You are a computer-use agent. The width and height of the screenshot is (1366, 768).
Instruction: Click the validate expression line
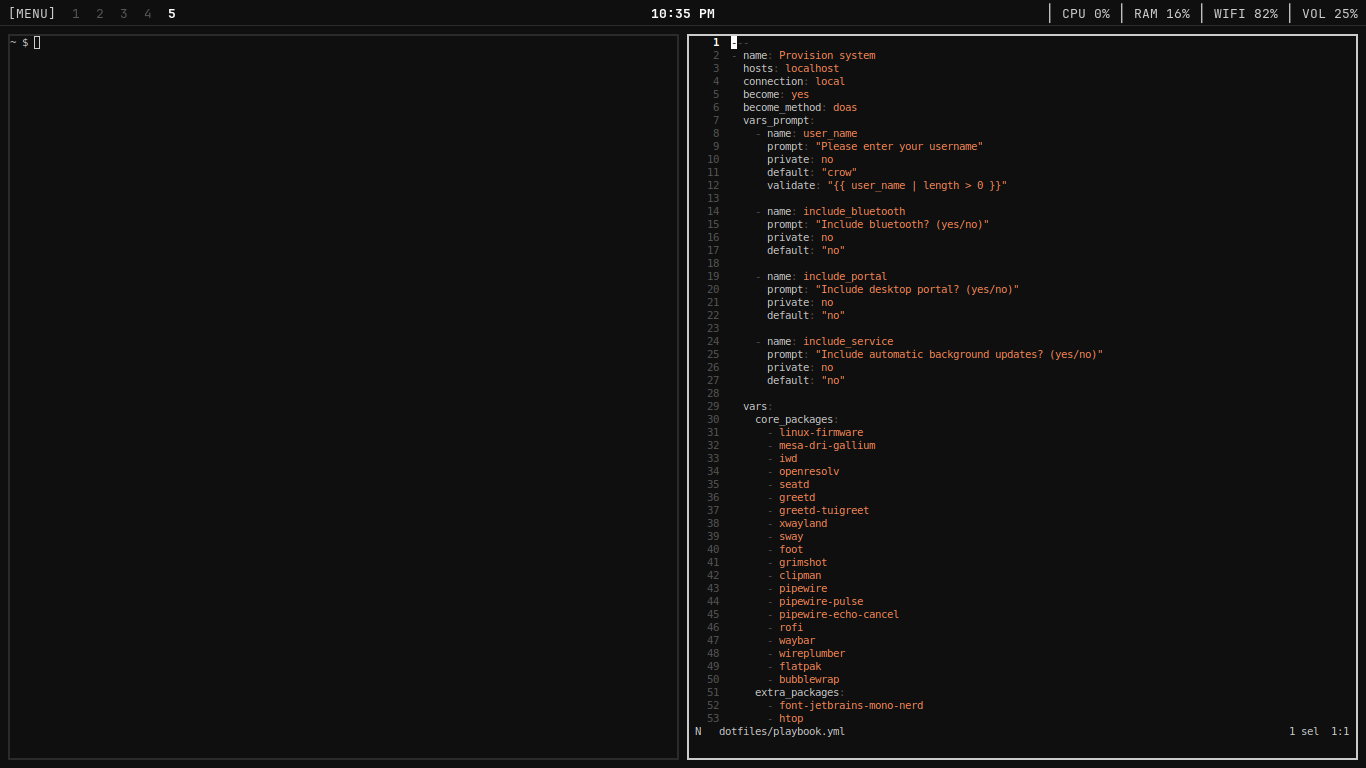[887, 186]
